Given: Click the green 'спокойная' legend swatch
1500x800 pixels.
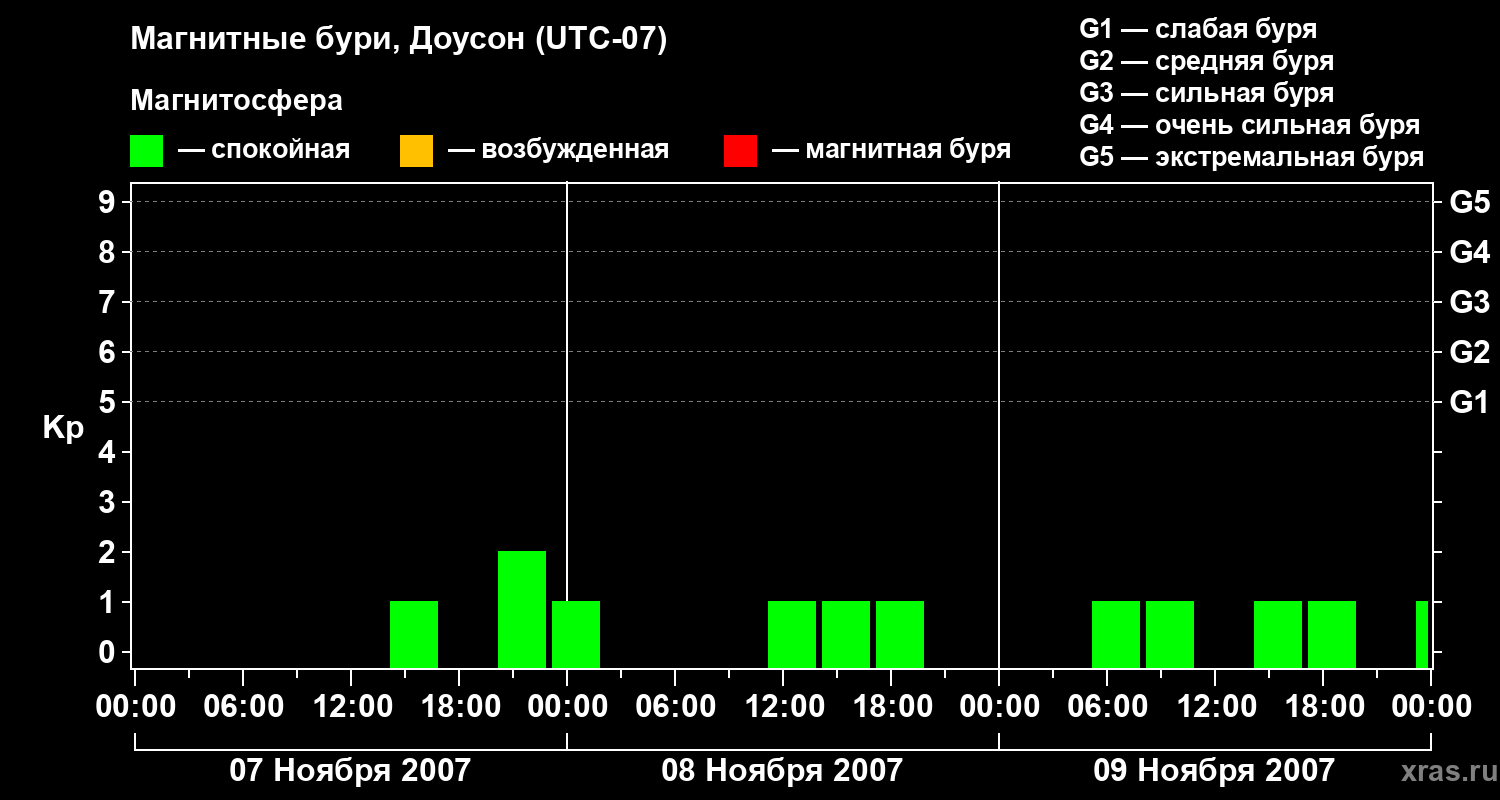Looking at the screenshot, I should [146, 151].
